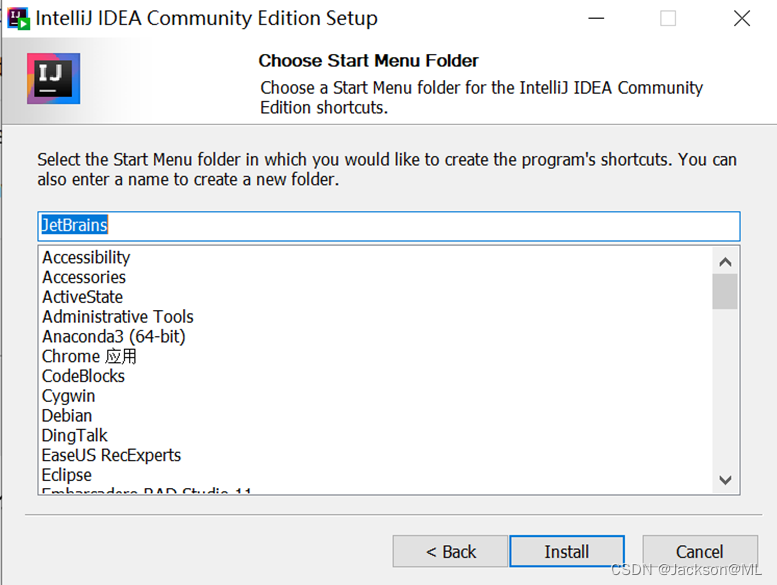Cancel the setup wizard
This screenshot has width=777, height=585.
tap(699, 551)
